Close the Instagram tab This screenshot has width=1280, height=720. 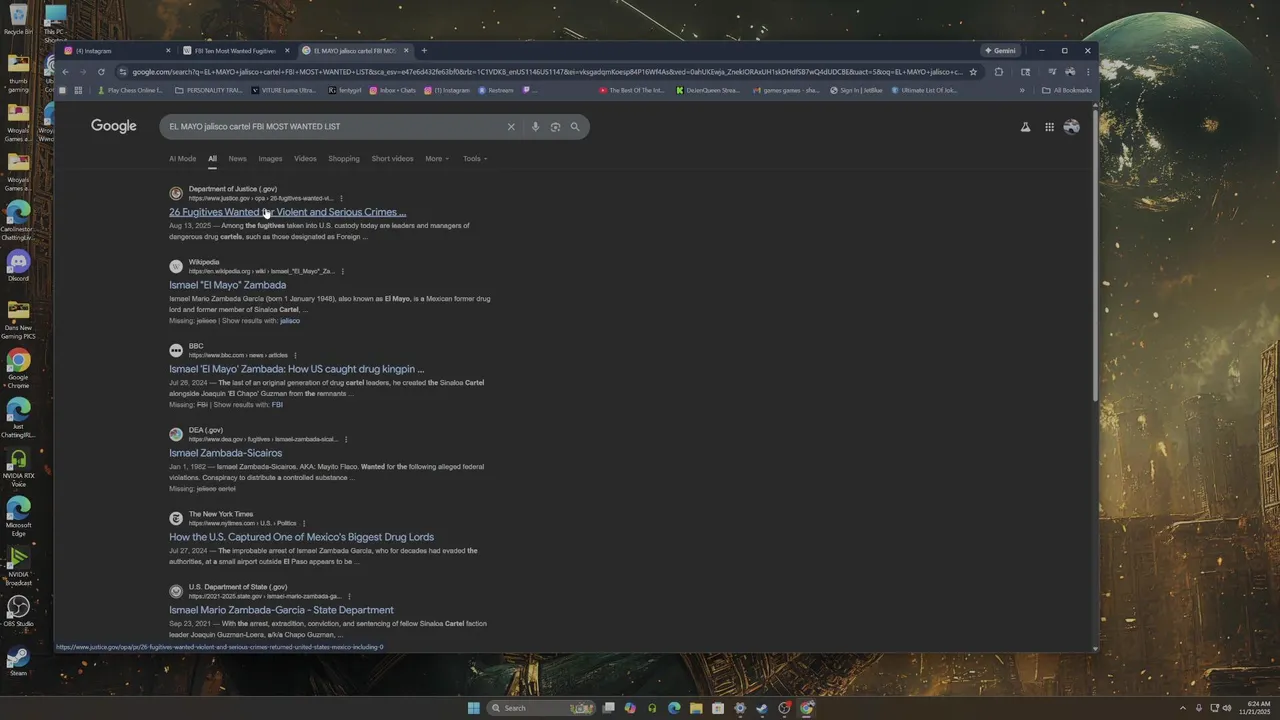tap(168, 51)
